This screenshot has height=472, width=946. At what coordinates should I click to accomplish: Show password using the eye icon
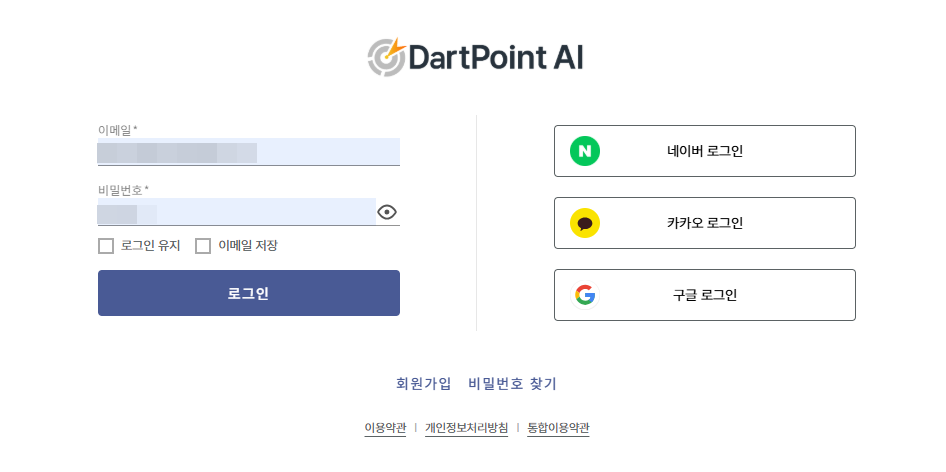tap(387, 212)
